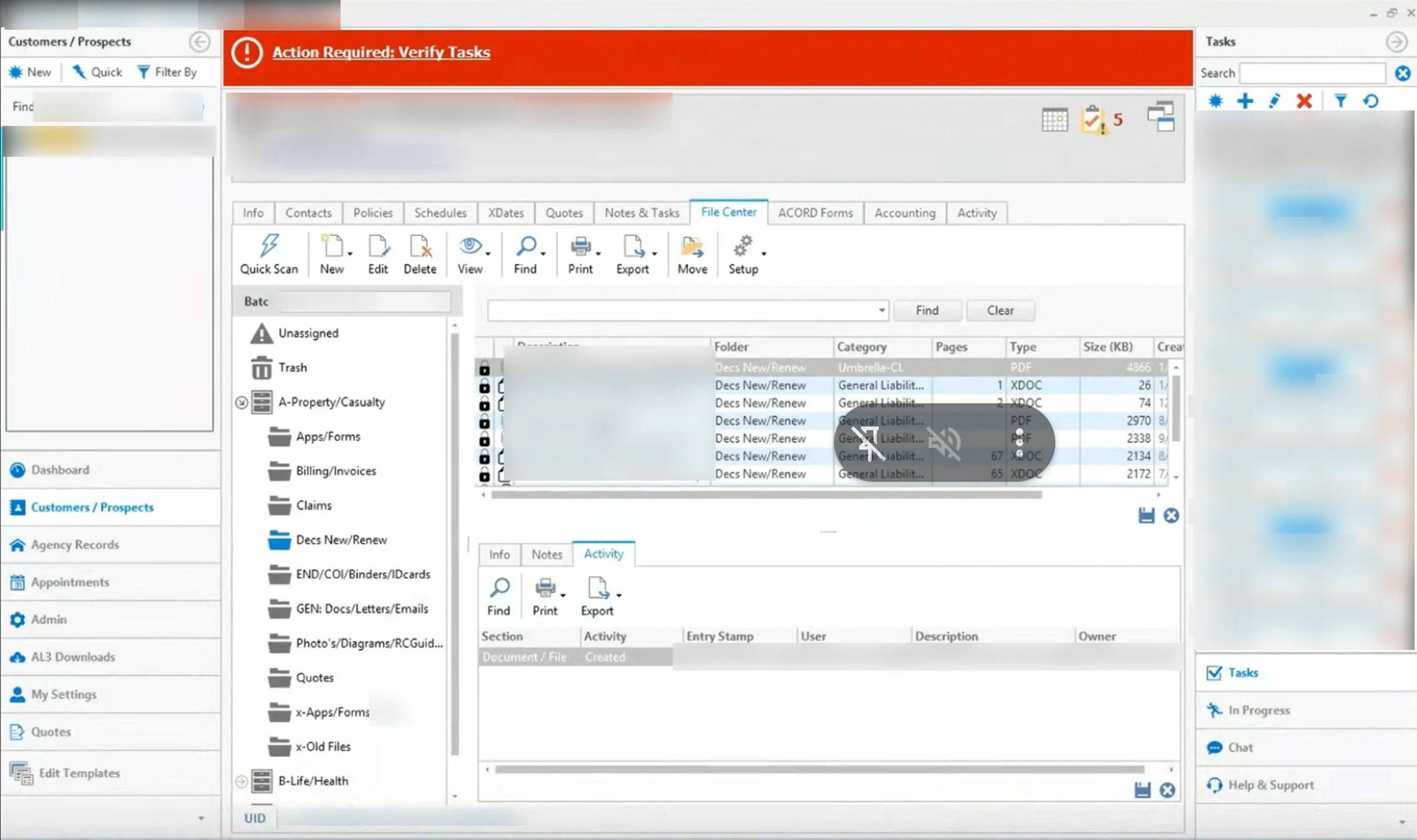The image size is (1417, 840).
Task: Switch to the Notes & Tasks tab
Action: pos(642,213)
